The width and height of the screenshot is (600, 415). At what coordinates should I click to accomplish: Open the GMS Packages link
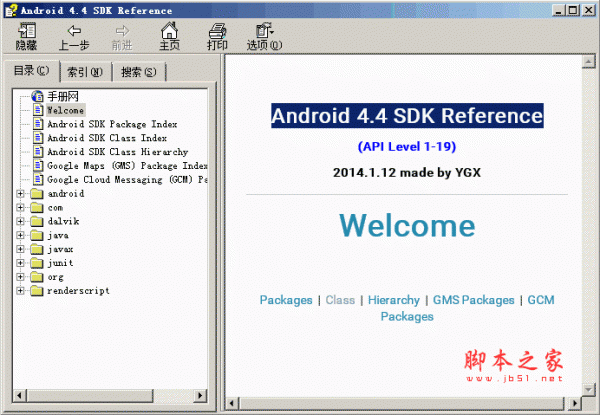click(x=473, y=300)
